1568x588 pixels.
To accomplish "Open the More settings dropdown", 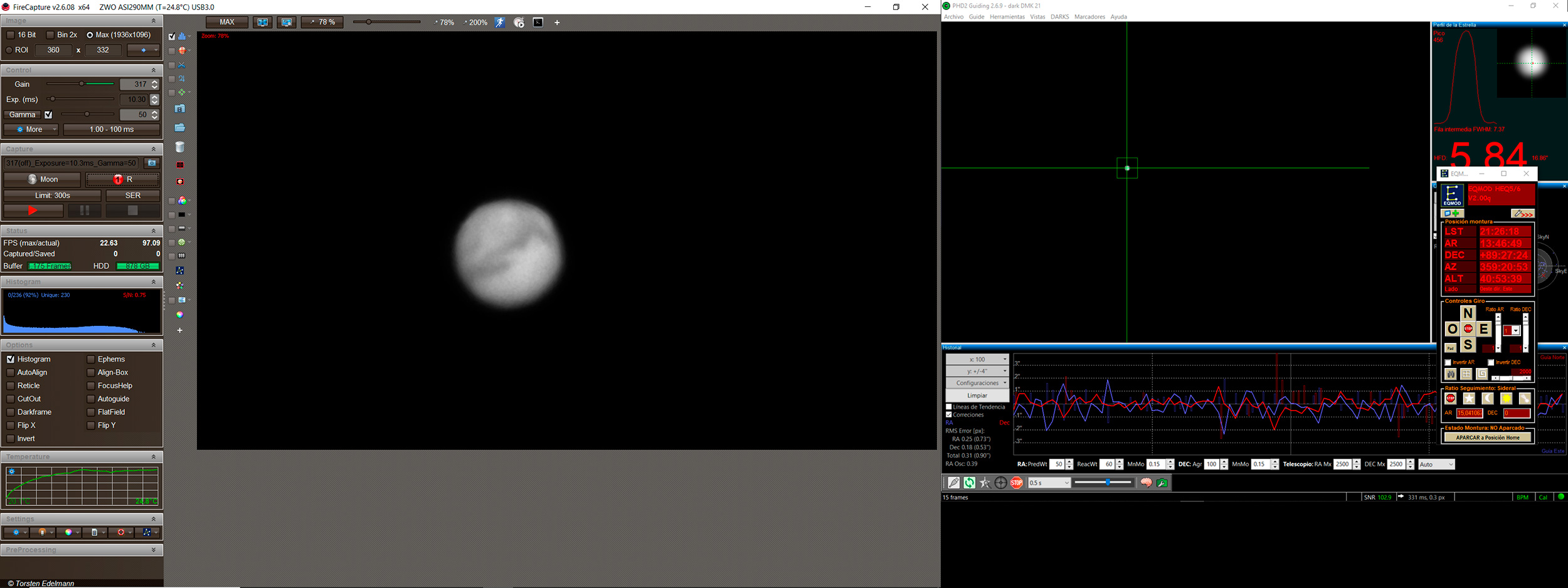I will [x=31, y=130].
